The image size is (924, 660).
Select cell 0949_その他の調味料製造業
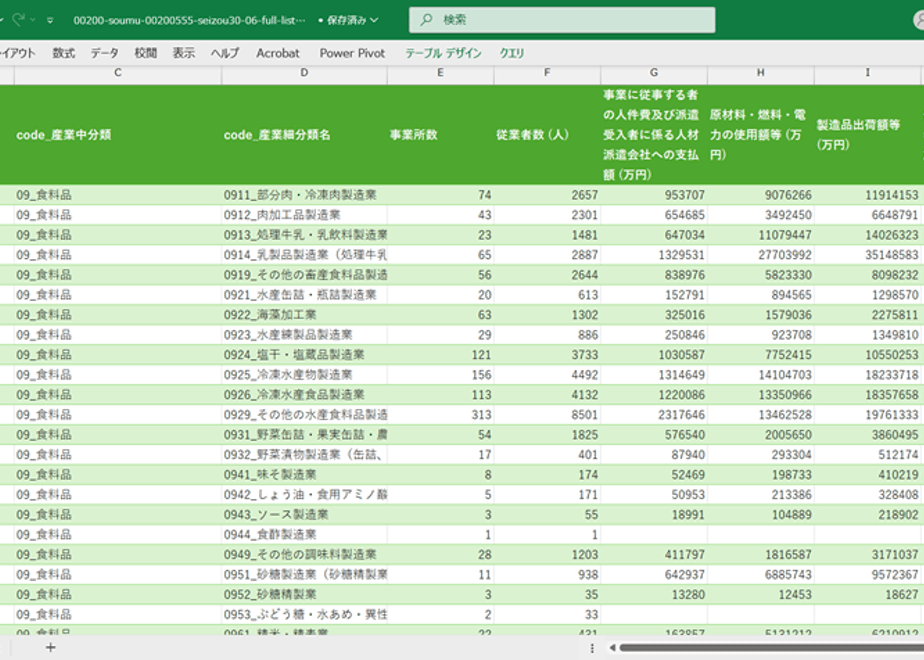304,555
